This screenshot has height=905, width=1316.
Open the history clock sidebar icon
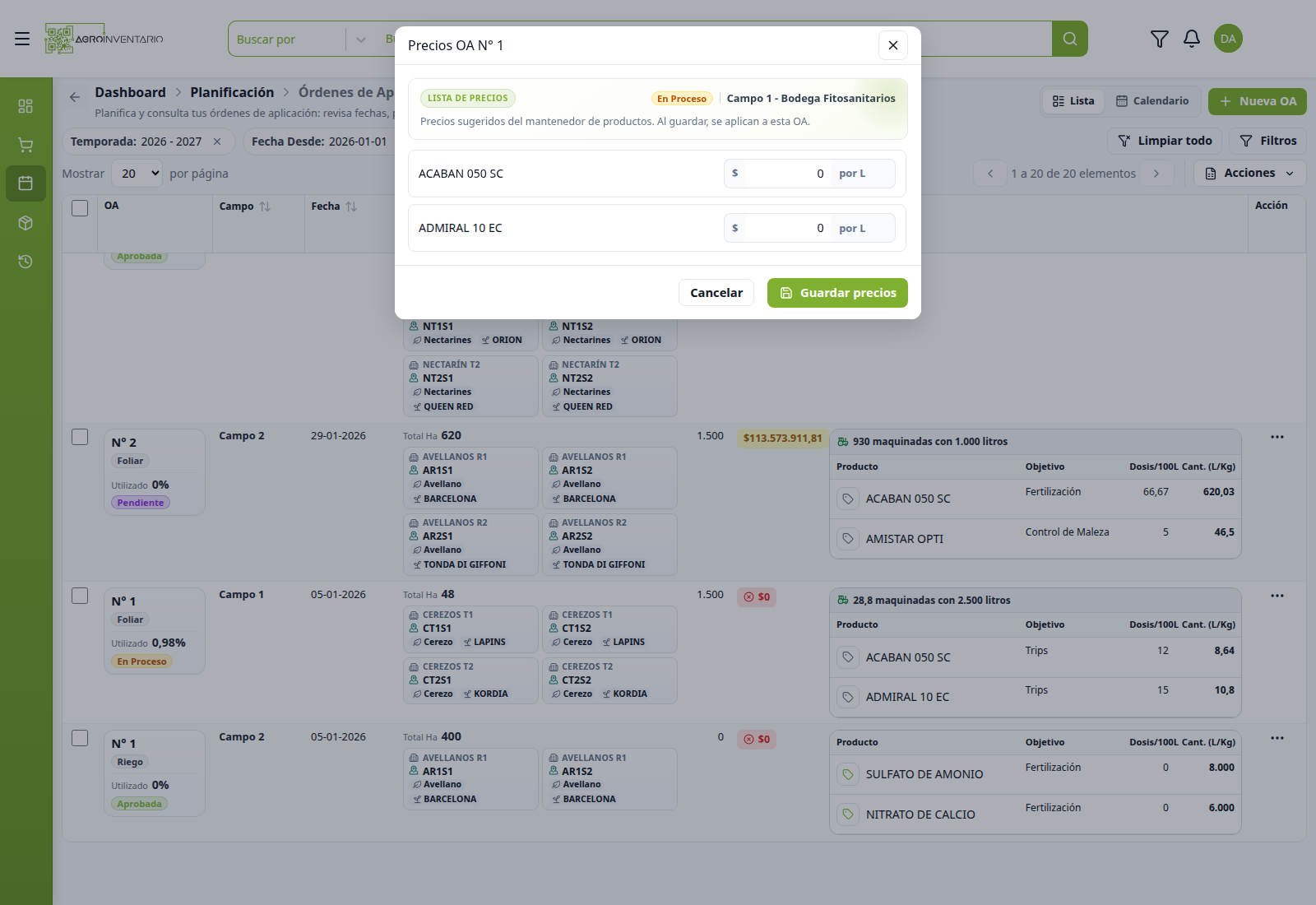[25, 262]
